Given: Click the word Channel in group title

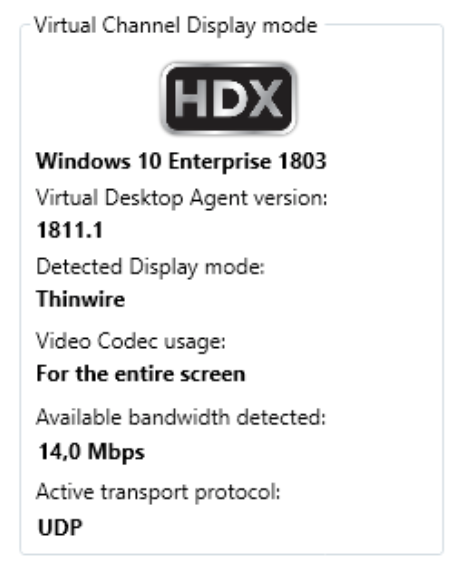Looking at the screenshot, I should click(x=141, y=25).
